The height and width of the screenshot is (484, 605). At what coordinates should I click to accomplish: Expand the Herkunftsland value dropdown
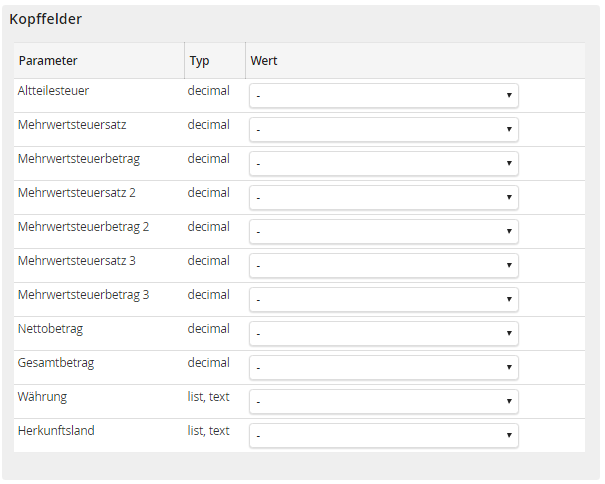[383, 436]
